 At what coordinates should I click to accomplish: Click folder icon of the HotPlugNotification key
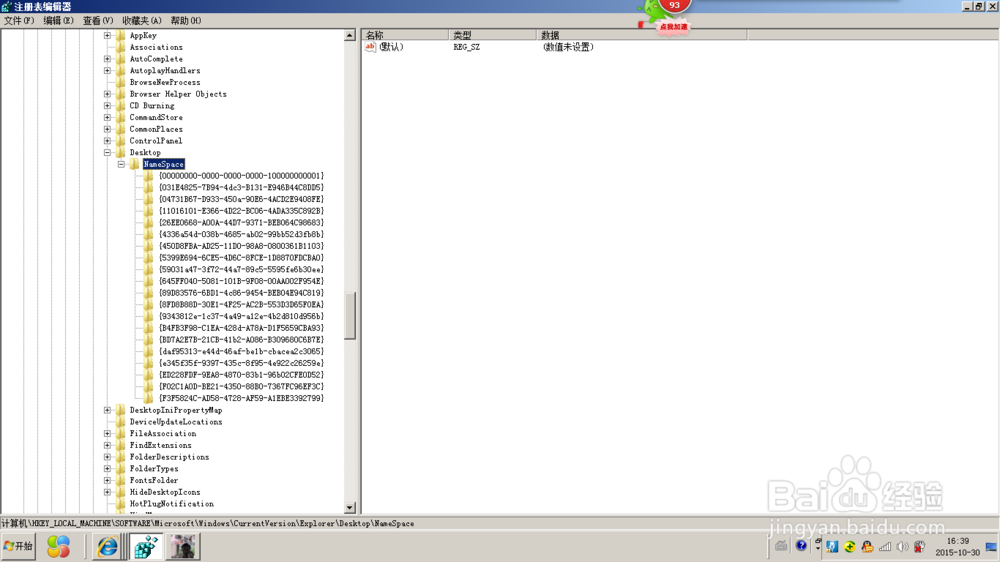point(121,504)
